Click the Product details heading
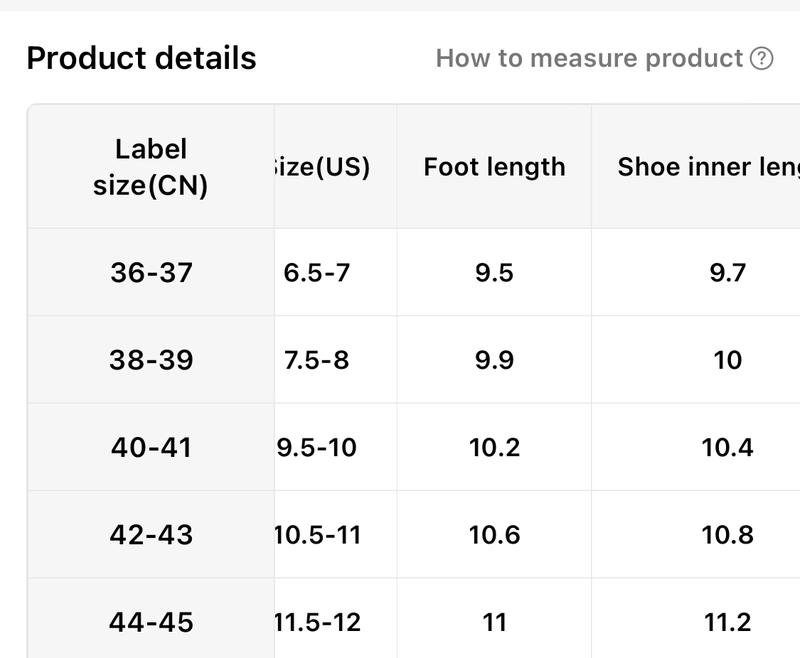Image resolution: width=800 pixels, height=658 pixels. click(141, 59)
